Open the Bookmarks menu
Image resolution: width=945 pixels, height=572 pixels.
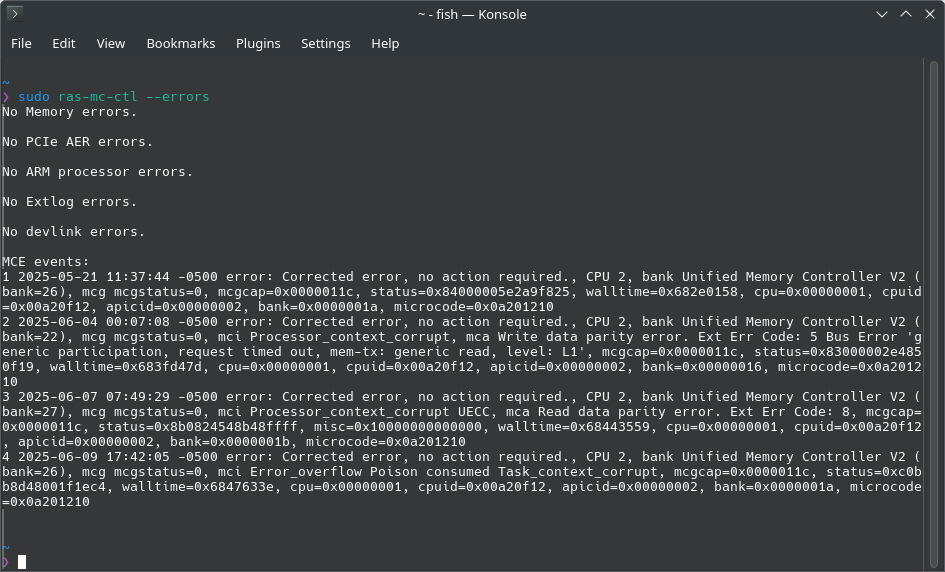click(181, 43)
